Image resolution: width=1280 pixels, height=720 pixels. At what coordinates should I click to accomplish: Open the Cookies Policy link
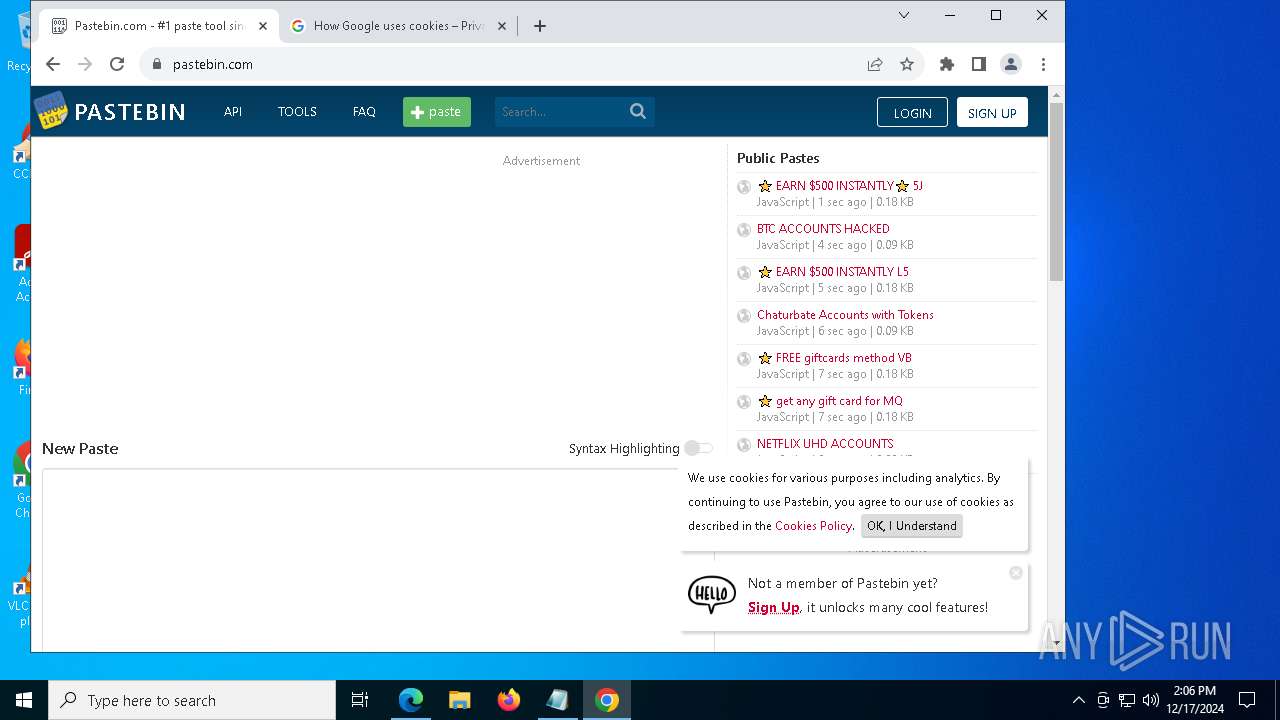point(813,526)
